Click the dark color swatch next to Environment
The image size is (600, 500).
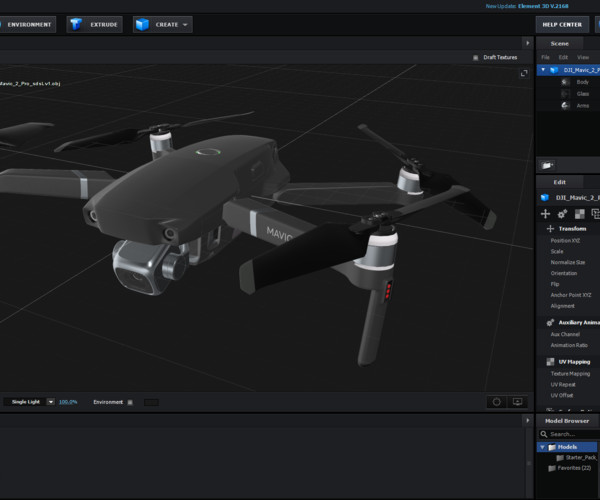click(151, 402)
